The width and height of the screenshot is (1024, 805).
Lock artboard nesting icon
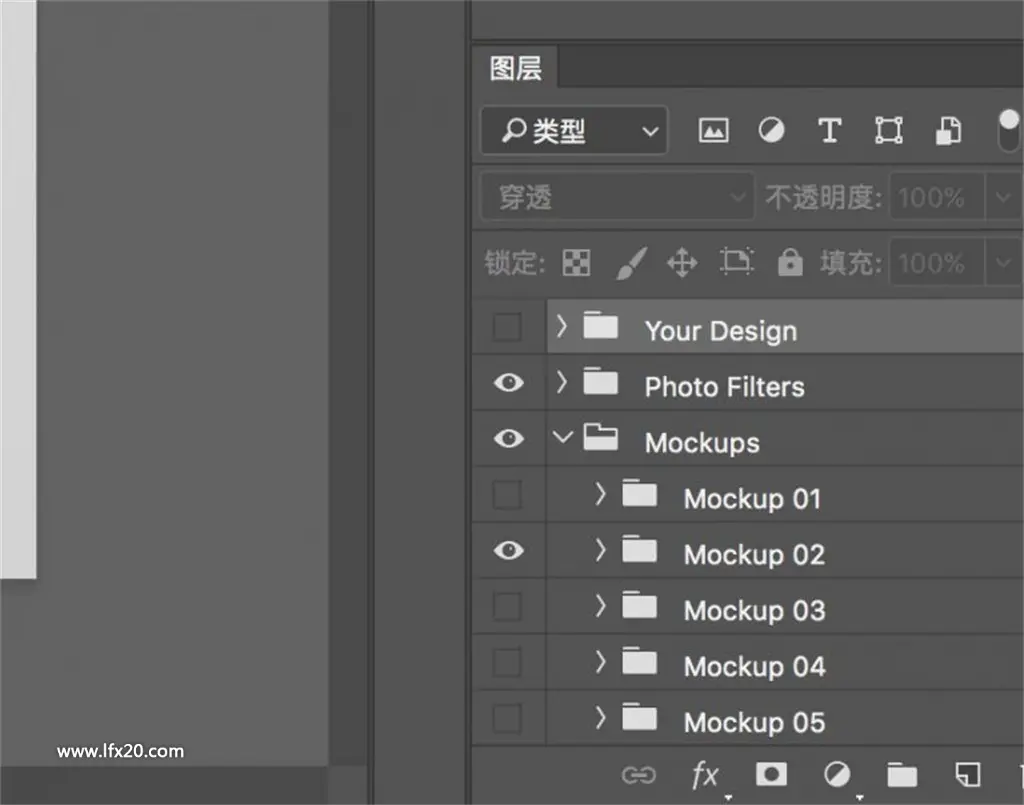pos(736,262)
